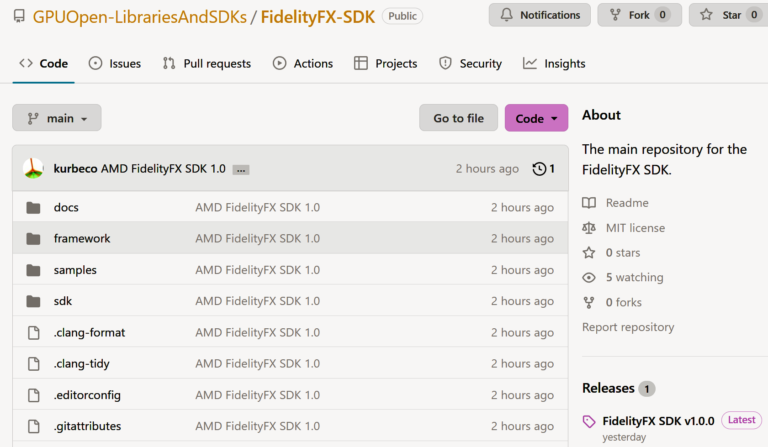Open the .gitattributes file

[x=87, y=426]
